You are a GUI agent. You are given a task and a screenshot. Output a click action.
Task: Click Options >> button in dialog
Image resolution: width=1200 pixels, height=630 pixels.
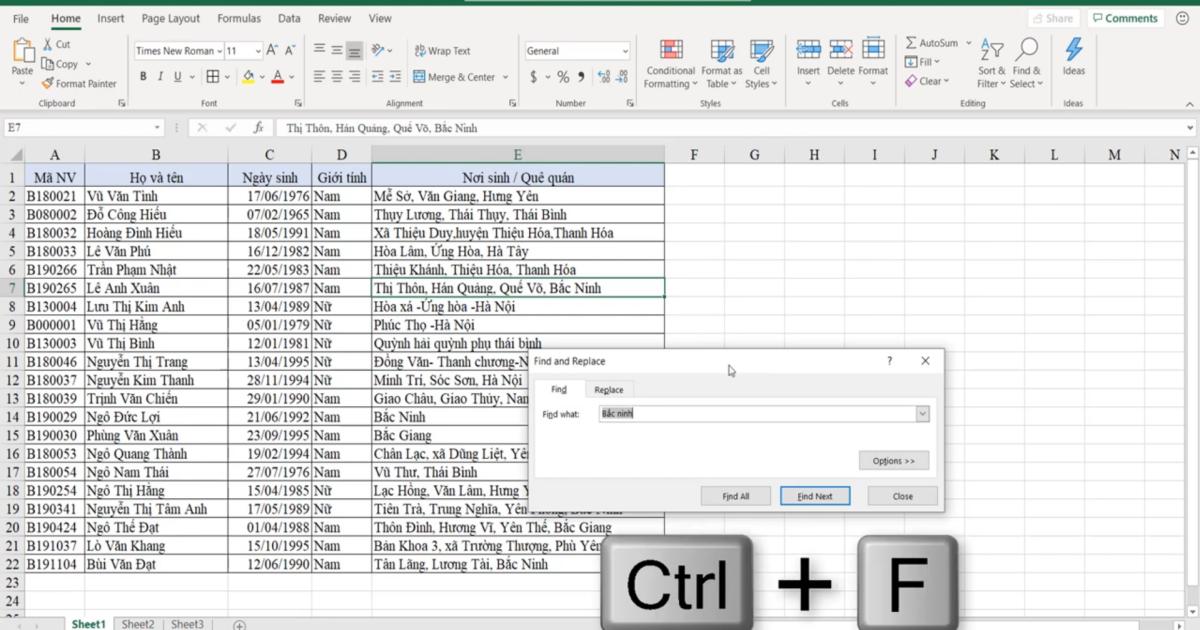pyautogui.click(x=894, y=461)
